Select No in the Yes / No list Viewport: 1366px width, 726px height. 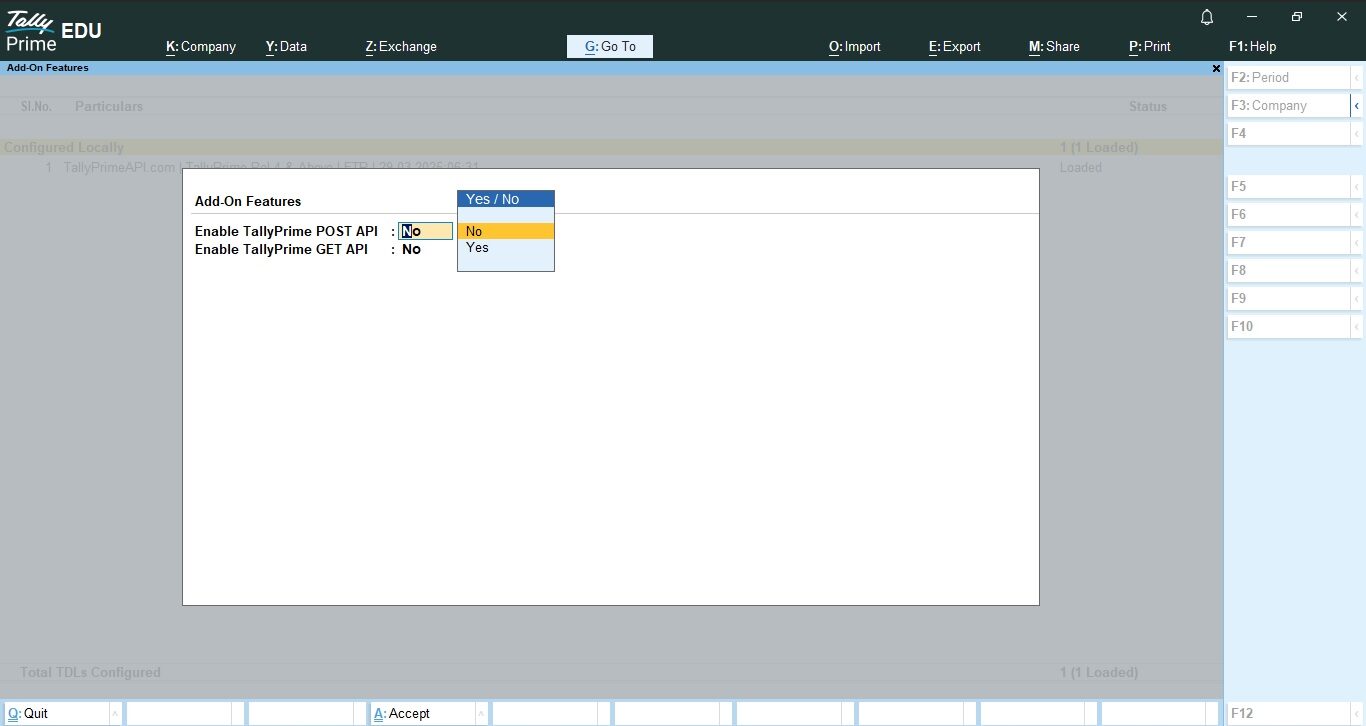[x=506, y=231]
